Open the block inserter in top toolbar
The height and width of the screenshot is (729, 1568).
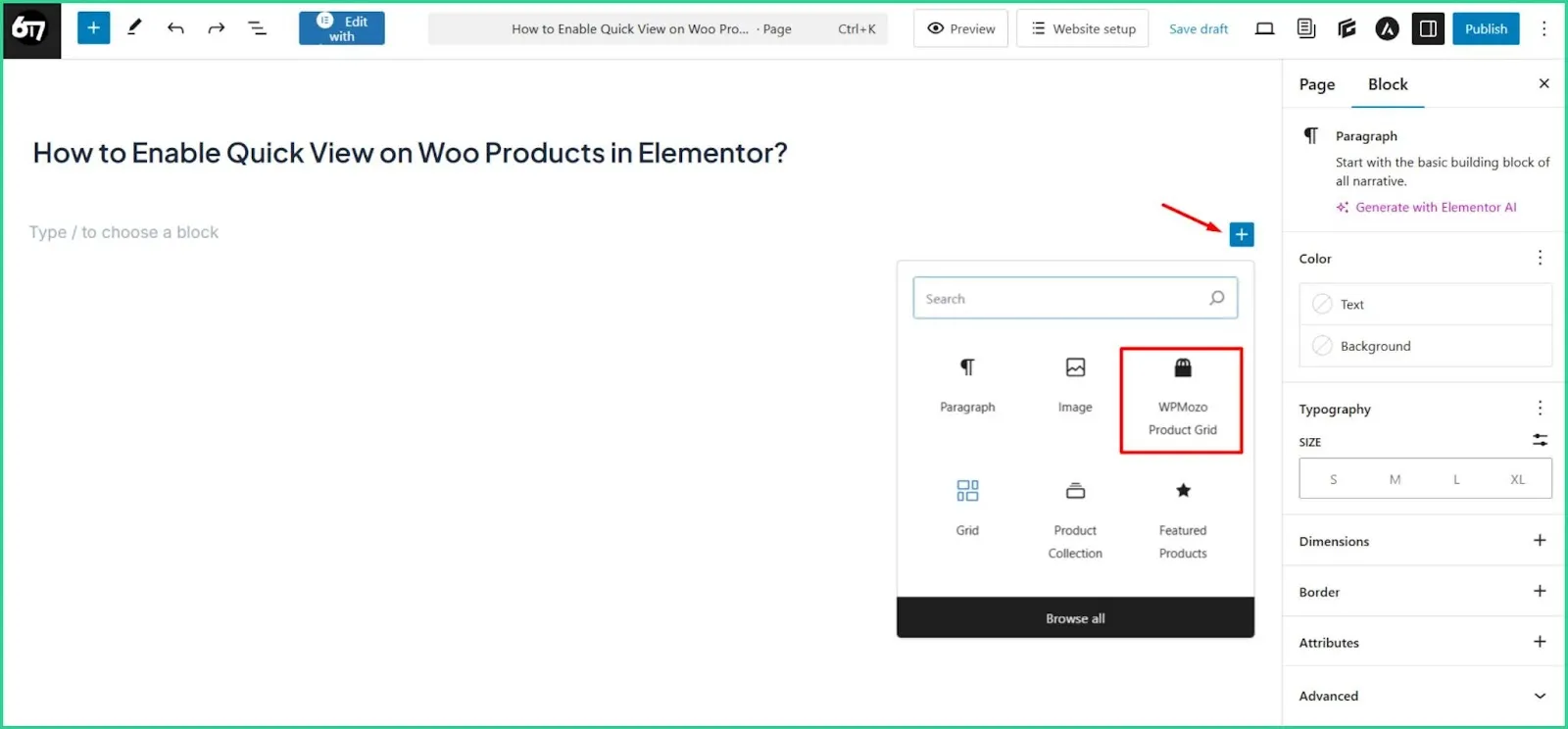coord(93,28)
